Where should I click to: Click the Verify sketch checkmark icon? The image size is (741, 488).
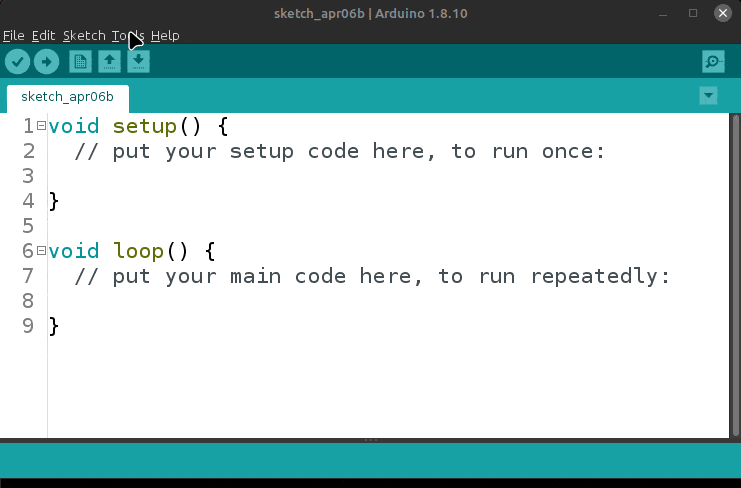pos(17,62)
